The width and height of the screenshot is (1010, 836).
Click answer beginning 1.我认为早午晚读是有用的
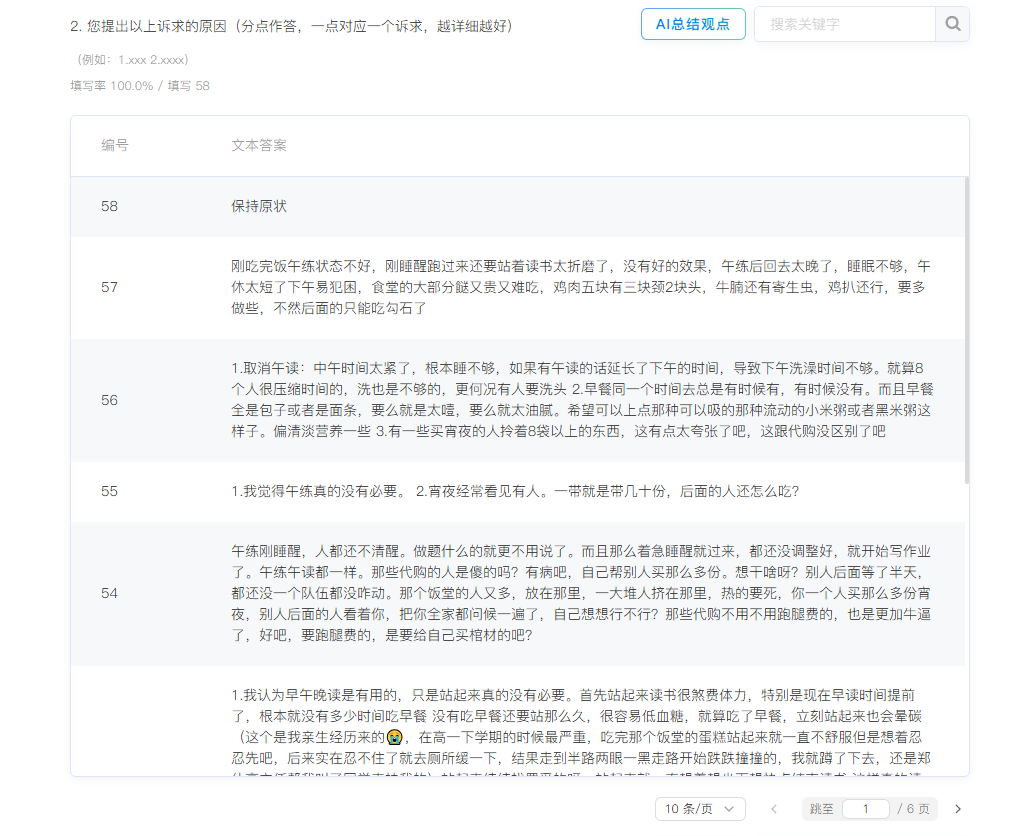pos(581,731)
